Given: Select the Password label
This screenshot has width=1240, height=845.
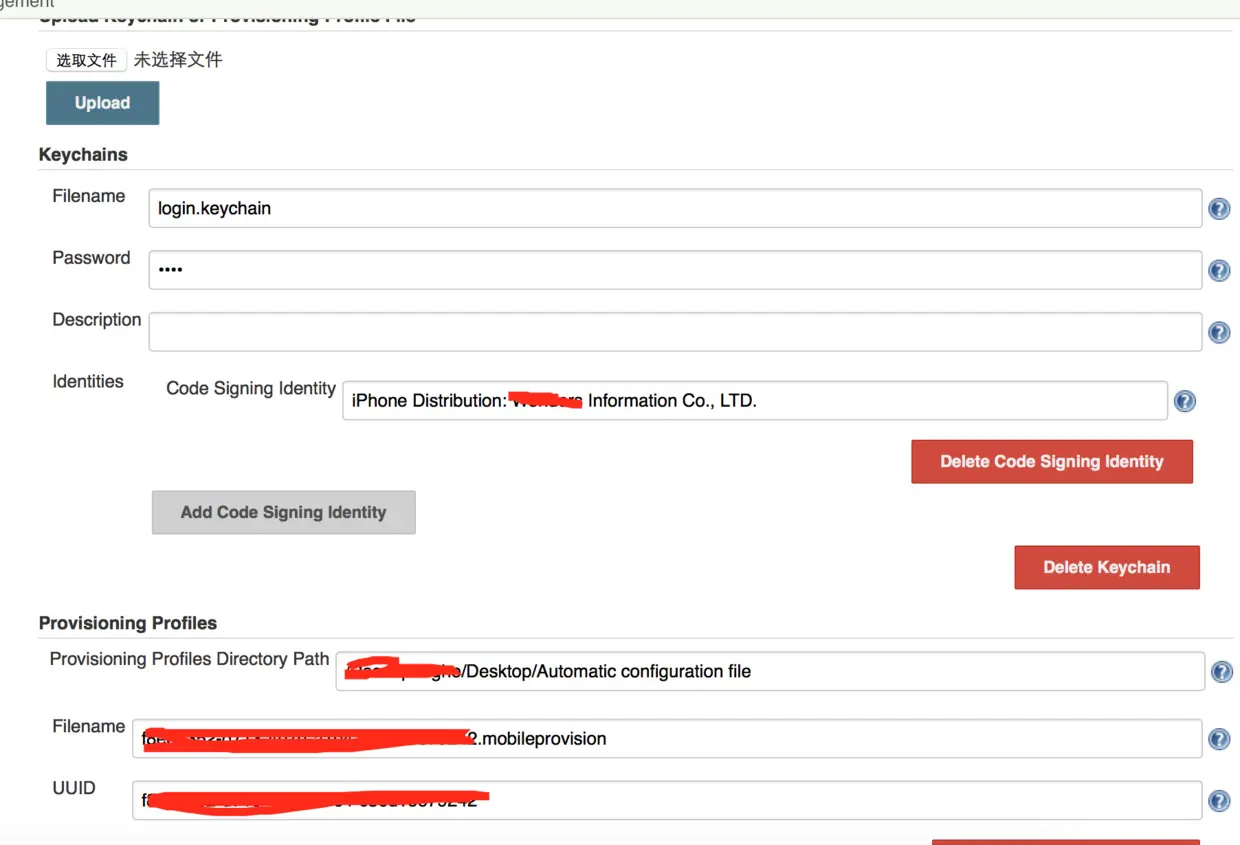Looking at the screenshot, I should [x=91, y=258].
